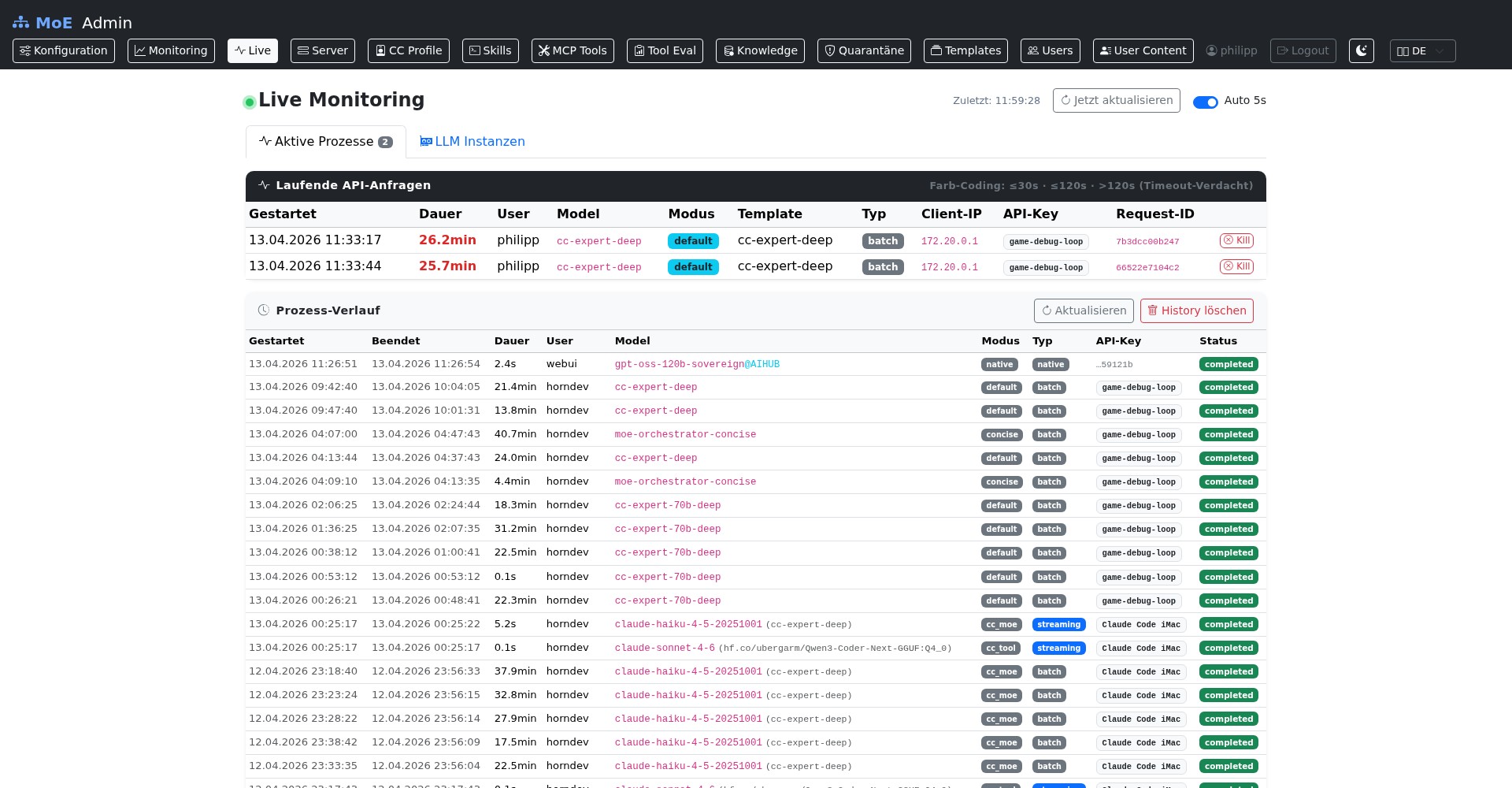The width and height of the screenshot is (1512, 788).
Task: Disable the Auto 5s refresh toggle
Action: coord(1206,102)
